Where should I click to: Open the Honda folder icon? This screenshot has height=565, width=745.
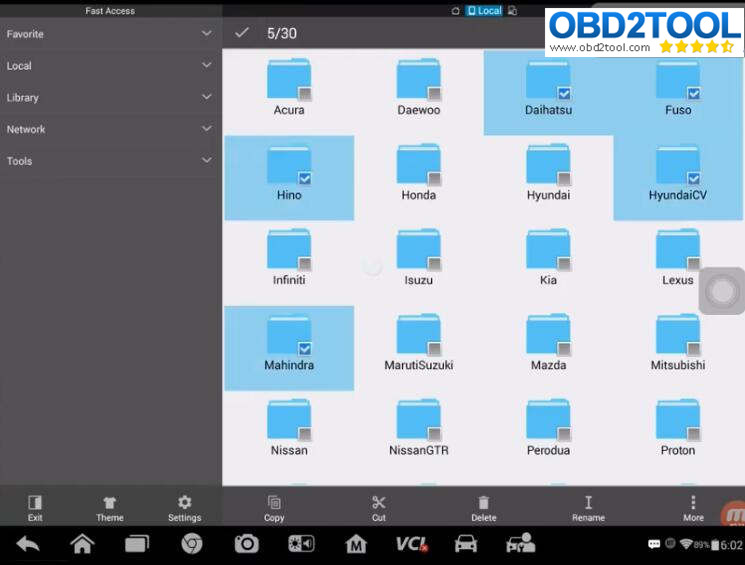click(x=419, y=165)
